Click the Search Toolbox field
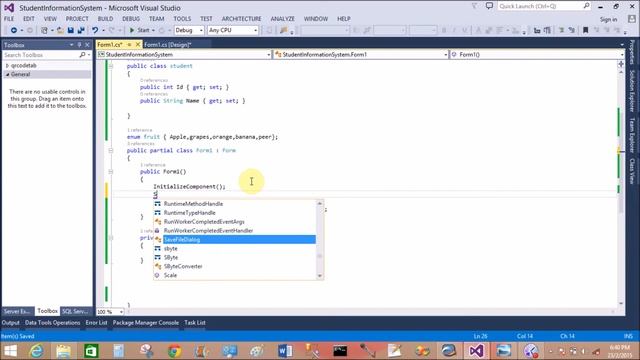Image resolution: width=640 pixels, height=360 pixels. 42,55
